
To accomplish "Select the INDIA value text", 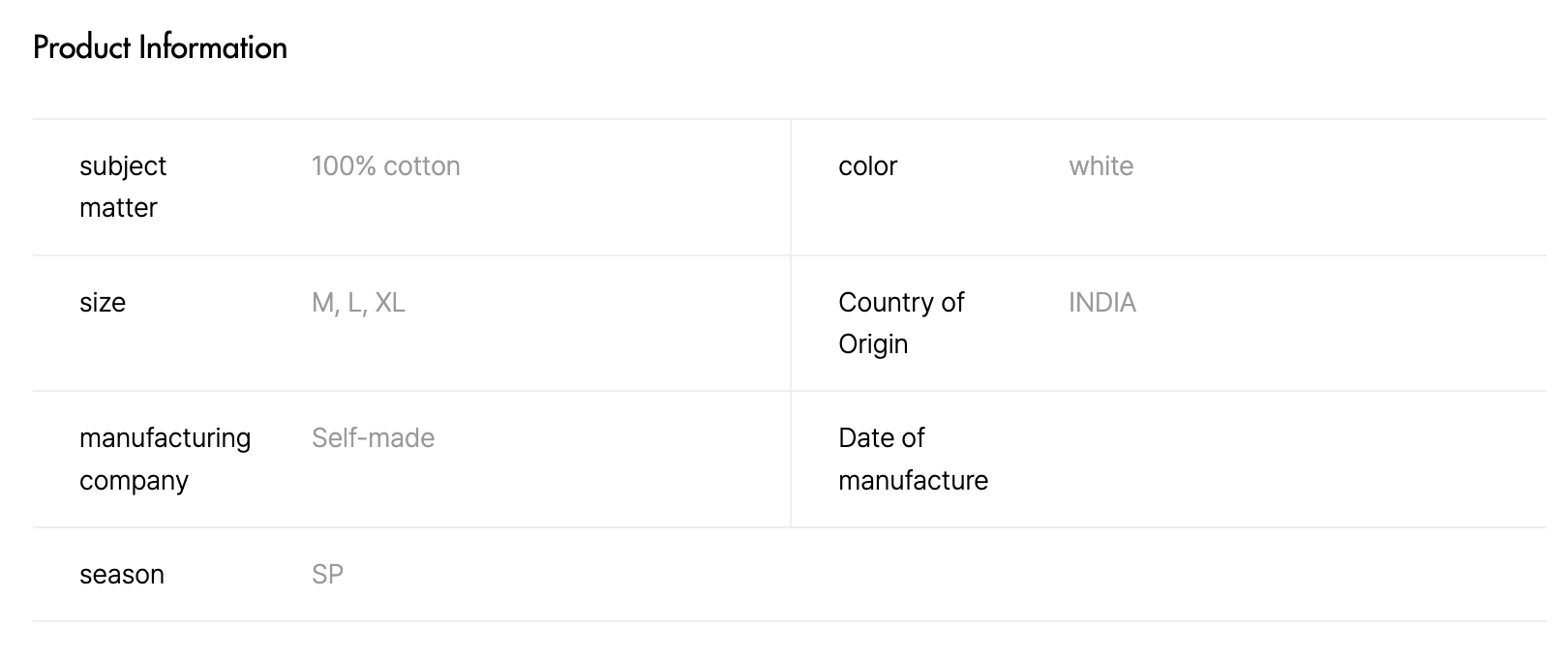I will click(1101, 303).
